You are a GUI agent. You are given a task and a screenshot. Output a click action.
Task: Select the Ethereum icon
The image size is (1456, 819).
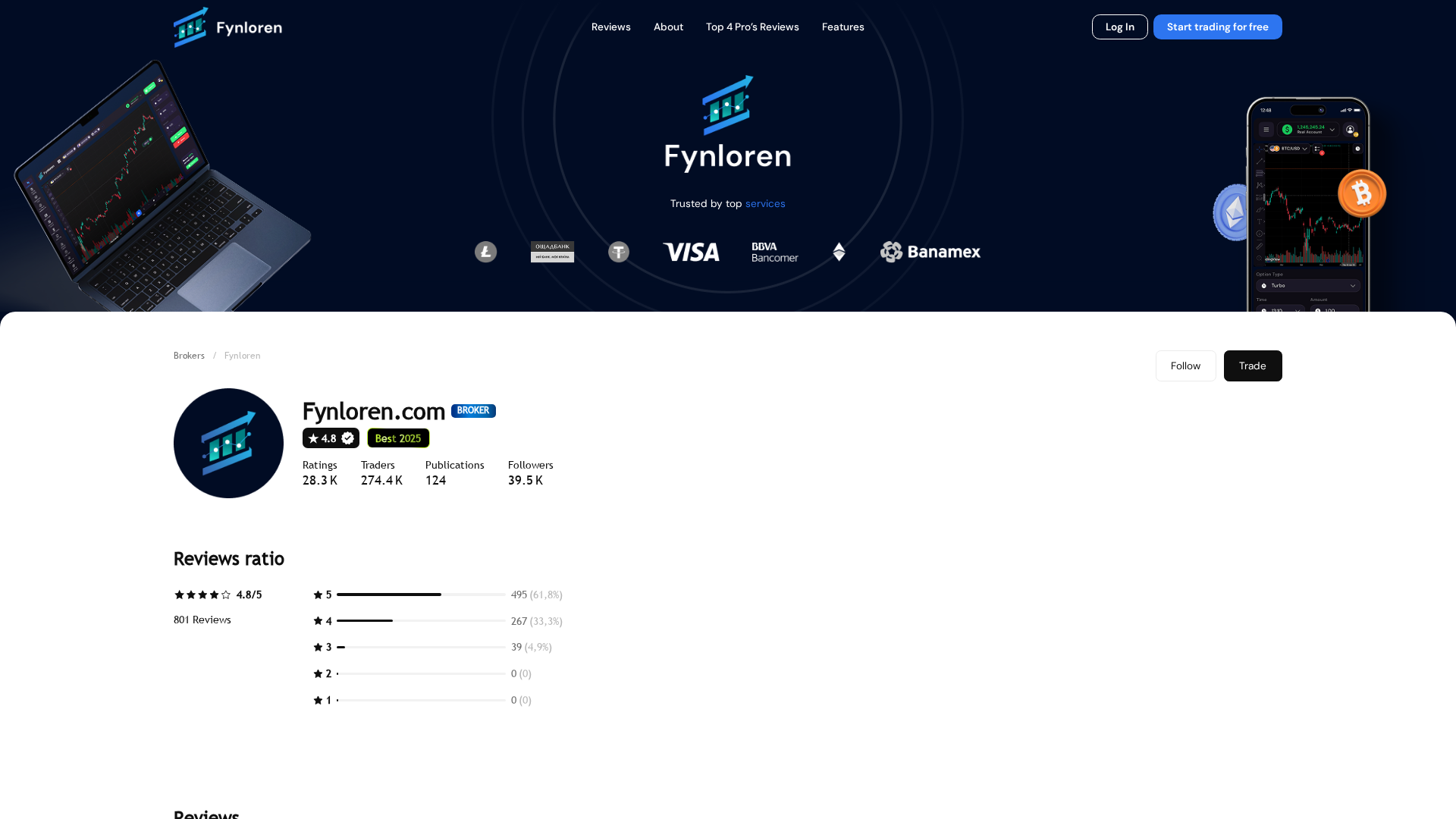tap(839, 251)
